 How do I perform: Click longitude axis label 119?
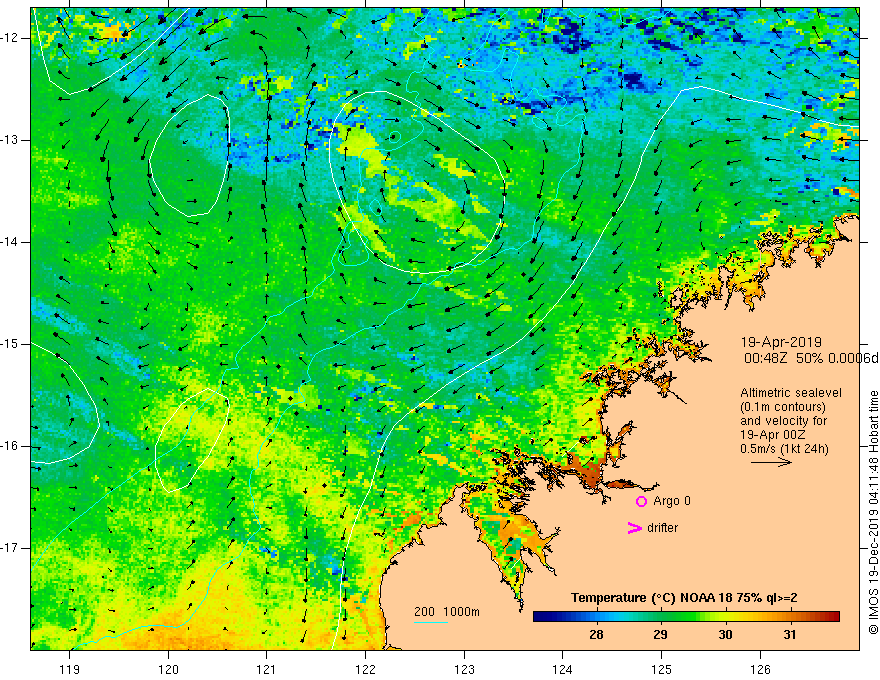point(70,669)
